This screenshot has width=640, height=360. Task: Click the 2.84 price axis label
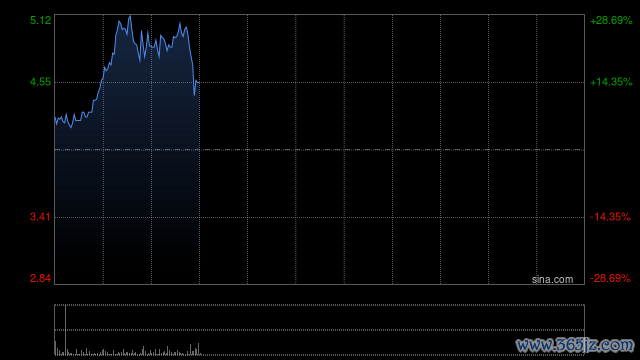click(40, 278)
